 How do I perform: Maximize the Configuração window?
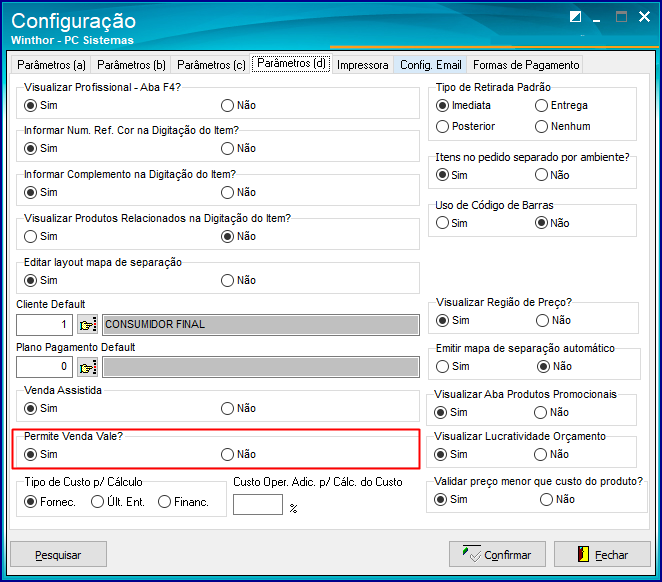coord(621,17)
